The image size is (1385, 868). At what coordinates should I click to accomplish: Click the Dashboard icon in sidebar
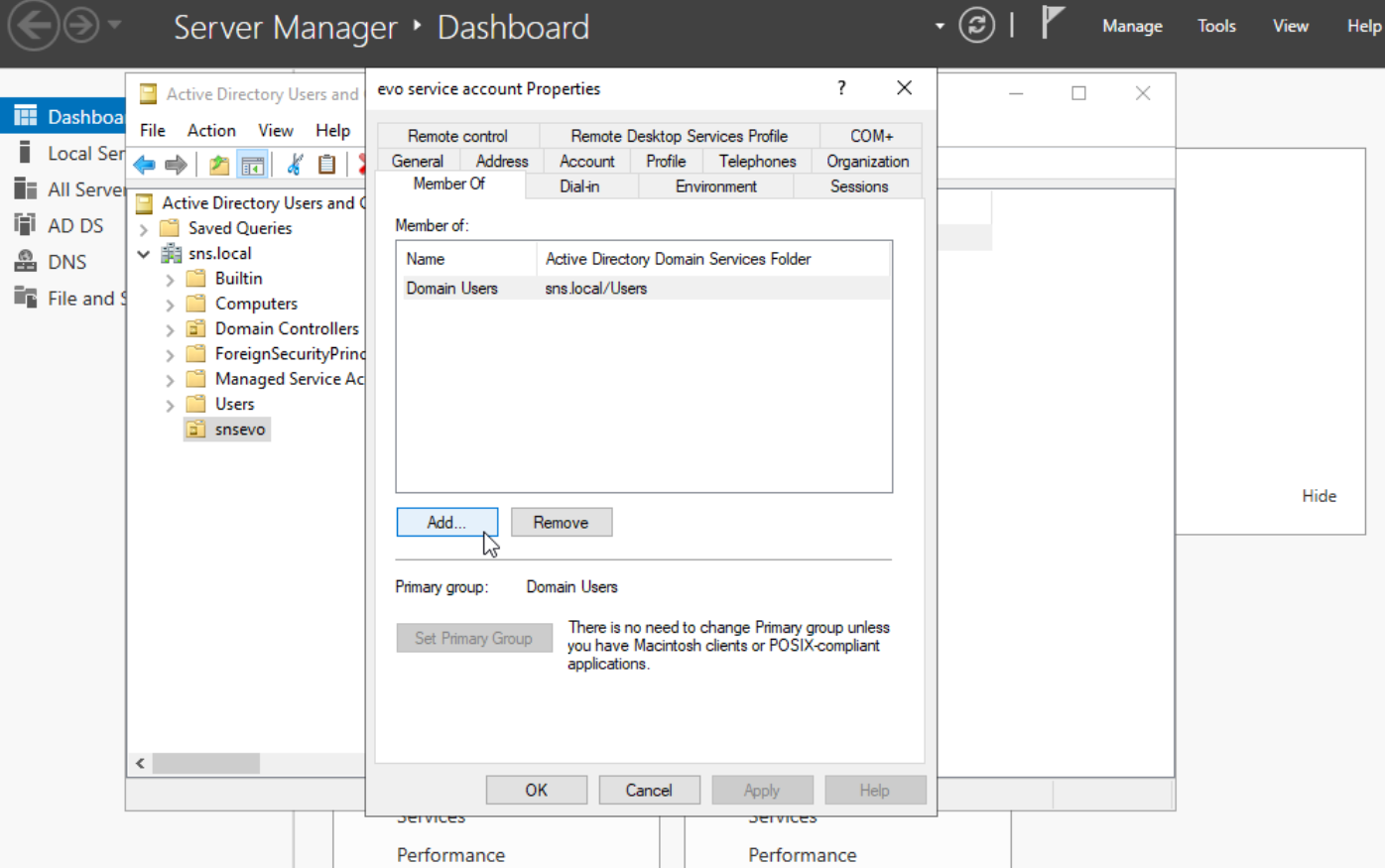(x=26, y=116)
